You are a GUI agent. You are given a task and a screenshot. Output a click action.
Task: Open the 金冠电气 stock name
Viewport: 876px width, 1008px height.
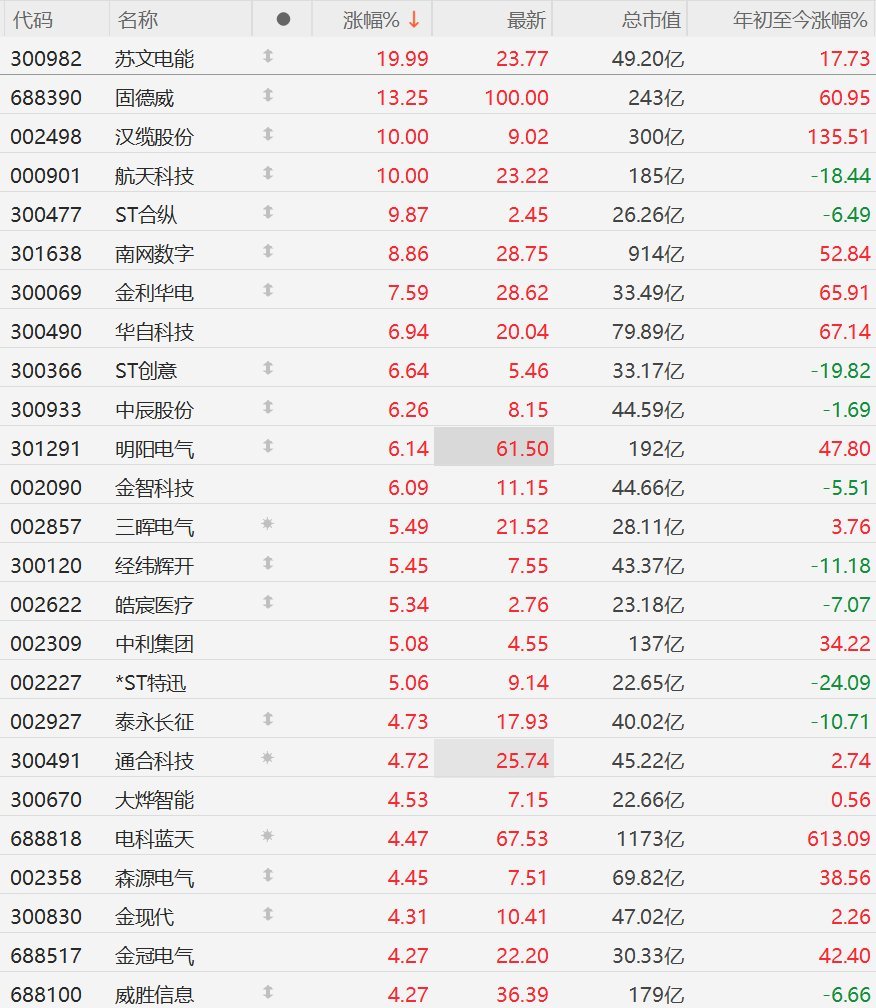[154, 956]
